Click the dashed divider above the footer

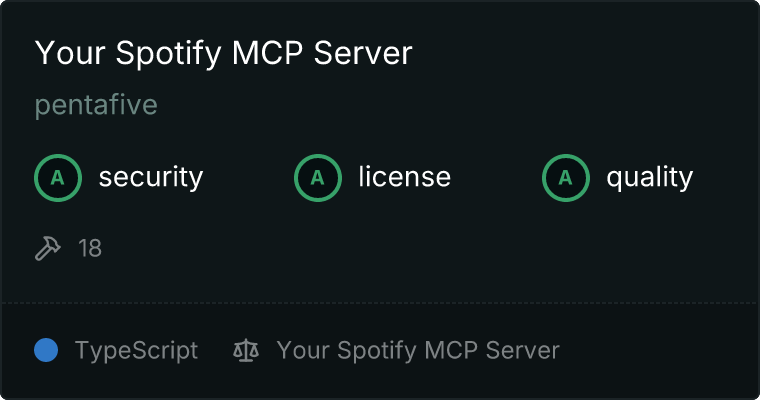pyautogui.click(x=380, y=303)
